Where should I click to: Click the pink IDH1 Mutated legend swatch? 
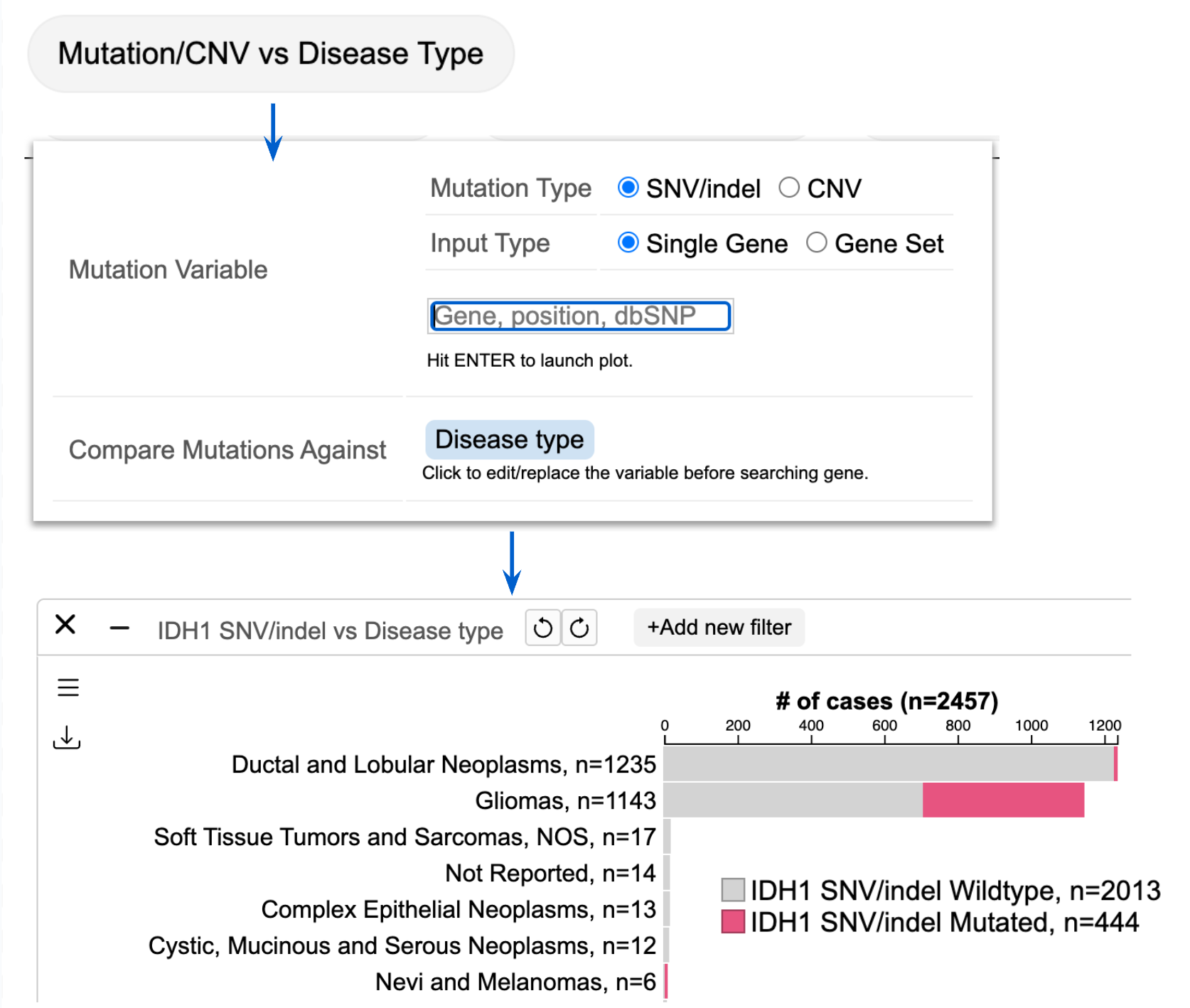click(733, 921)
